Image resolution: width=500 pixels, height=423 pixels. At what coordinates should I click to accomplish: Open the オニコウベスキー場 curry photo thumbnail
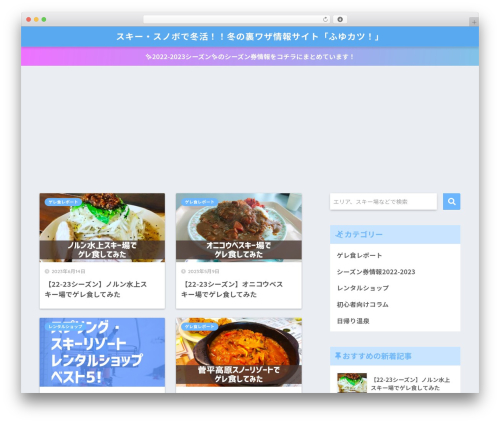point(239,227)
